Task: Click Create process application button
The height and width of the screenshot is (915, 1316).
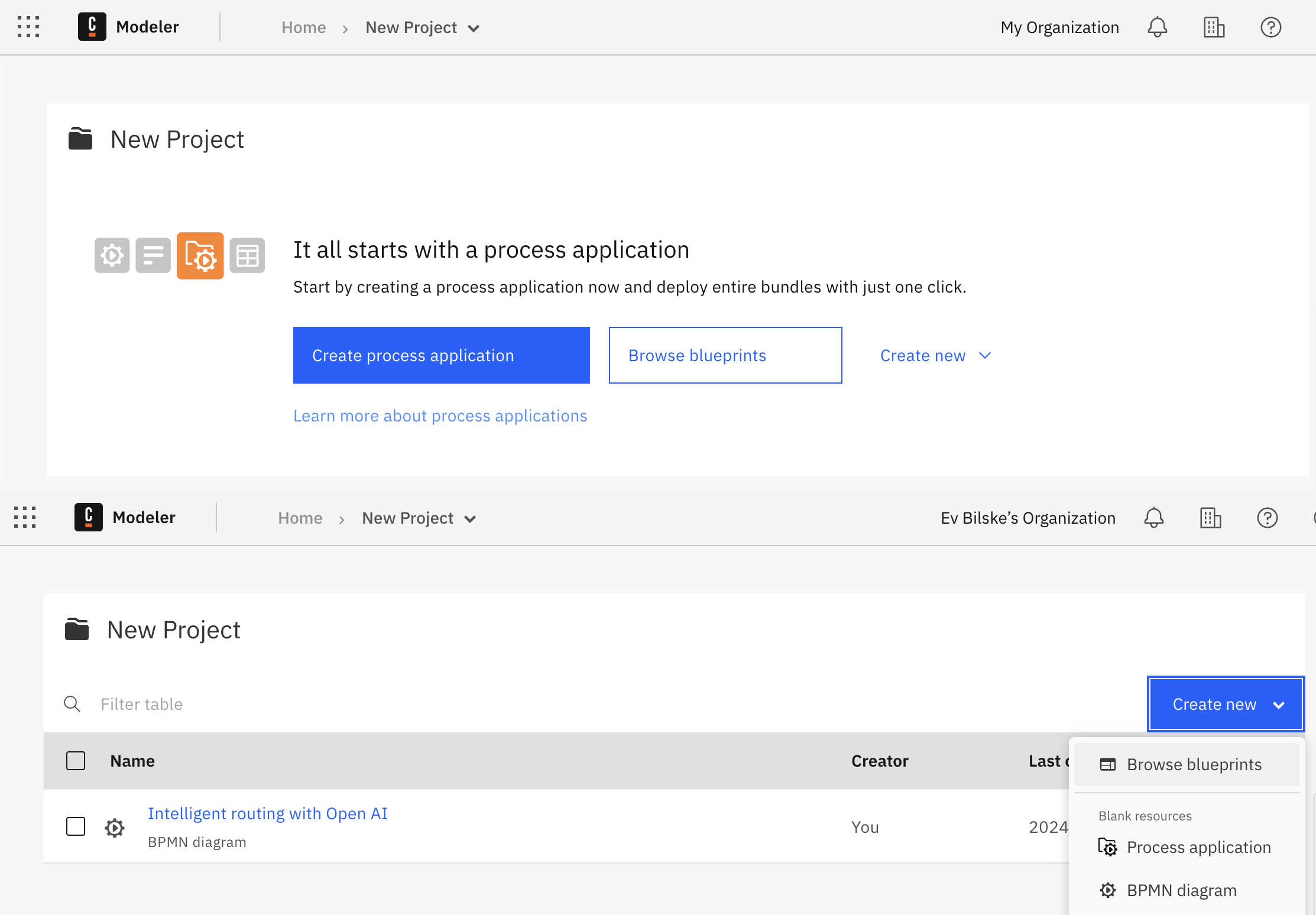Action: 441,355
